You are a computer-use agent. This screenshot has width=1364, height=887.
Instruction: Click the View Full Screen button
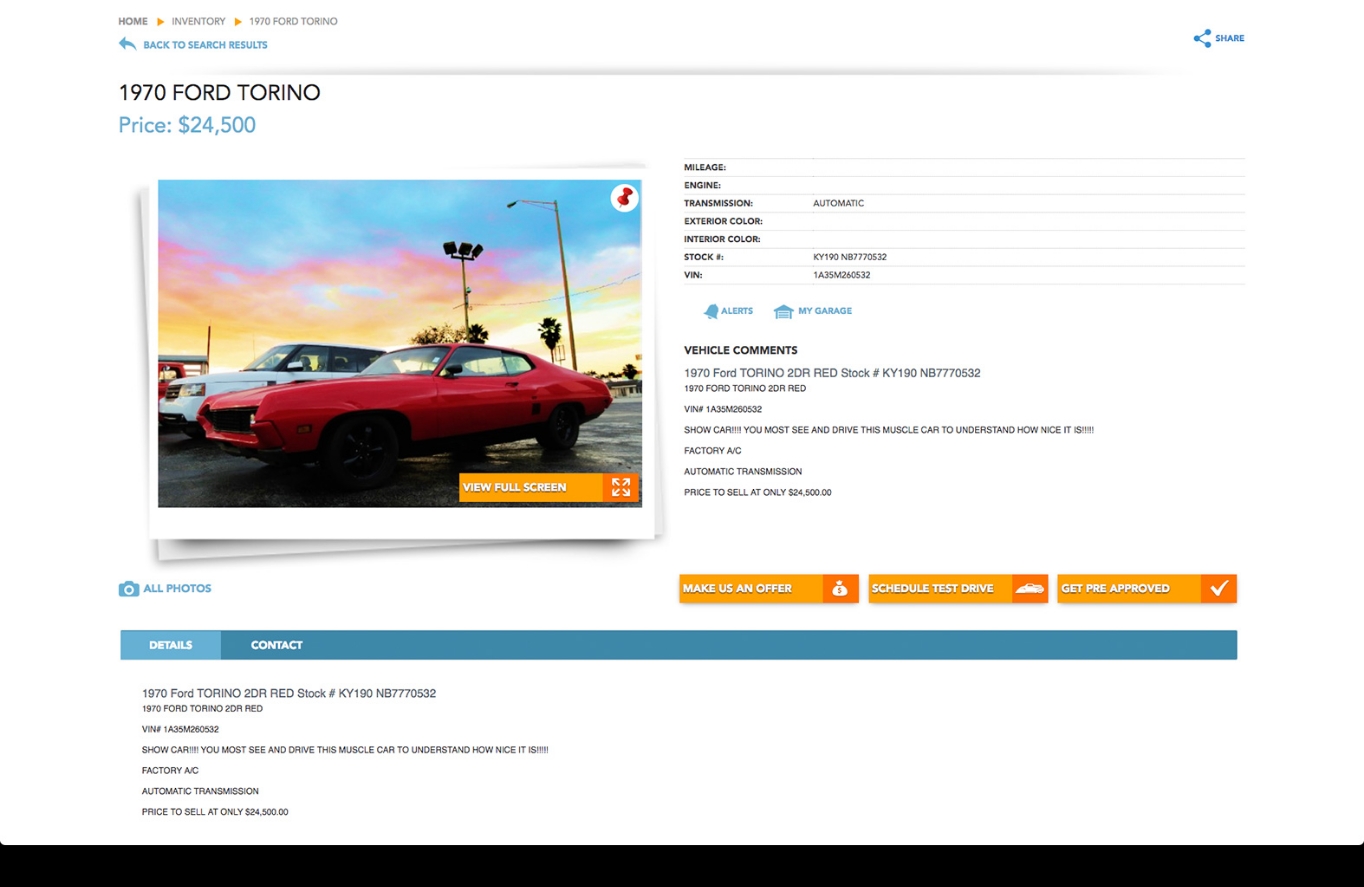[x=549, y=487]
